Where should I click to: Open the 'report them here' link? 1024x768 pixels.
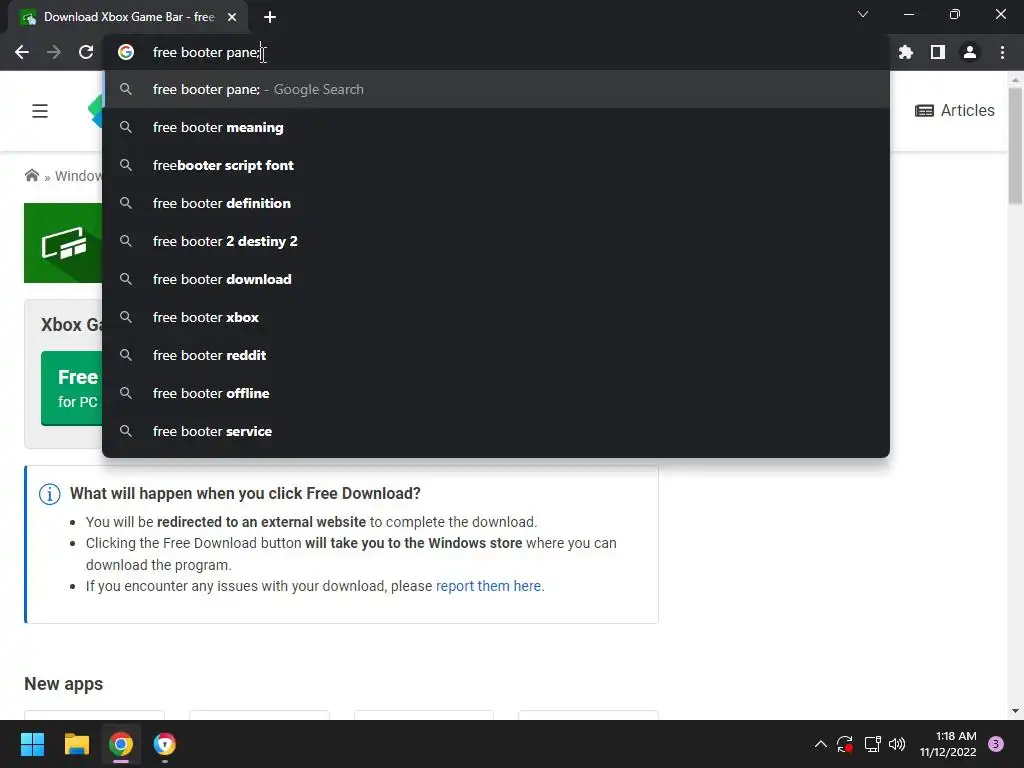[x=488, y=586]
